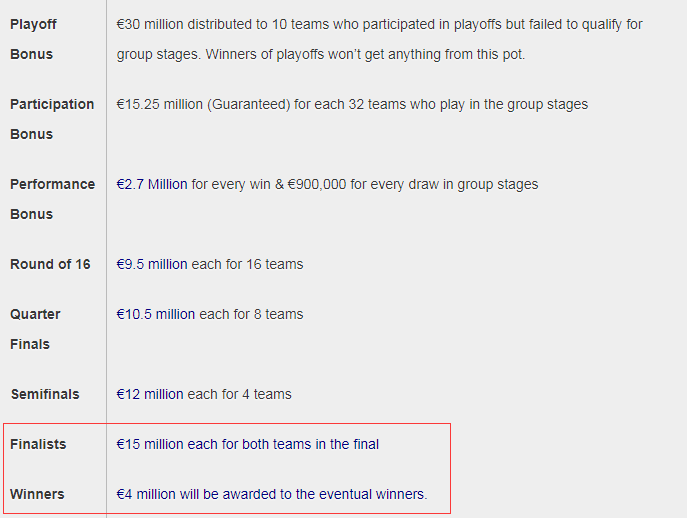Open the "€2.7 Million" link
The height and width of the screenshot is (518, 687).
152,184
